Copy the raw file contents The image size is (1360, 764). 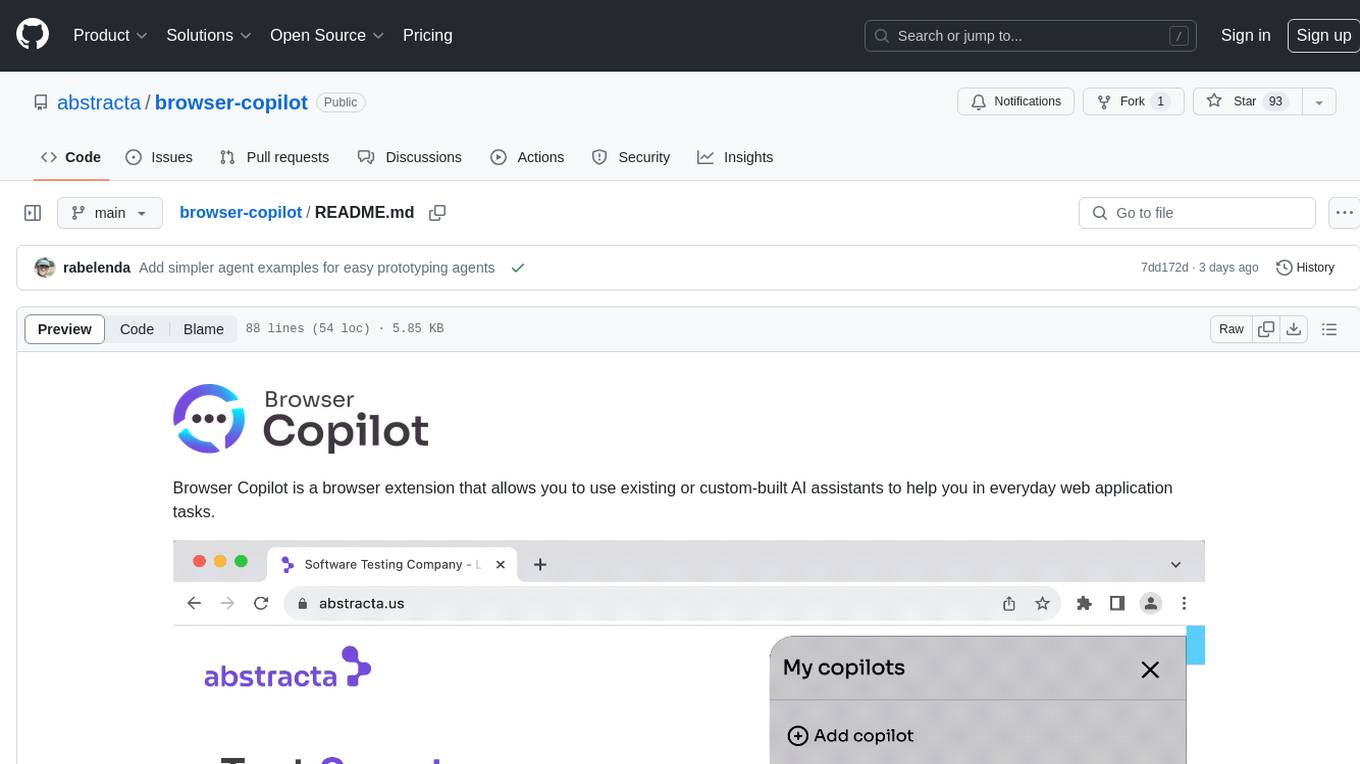(1266, 329)
